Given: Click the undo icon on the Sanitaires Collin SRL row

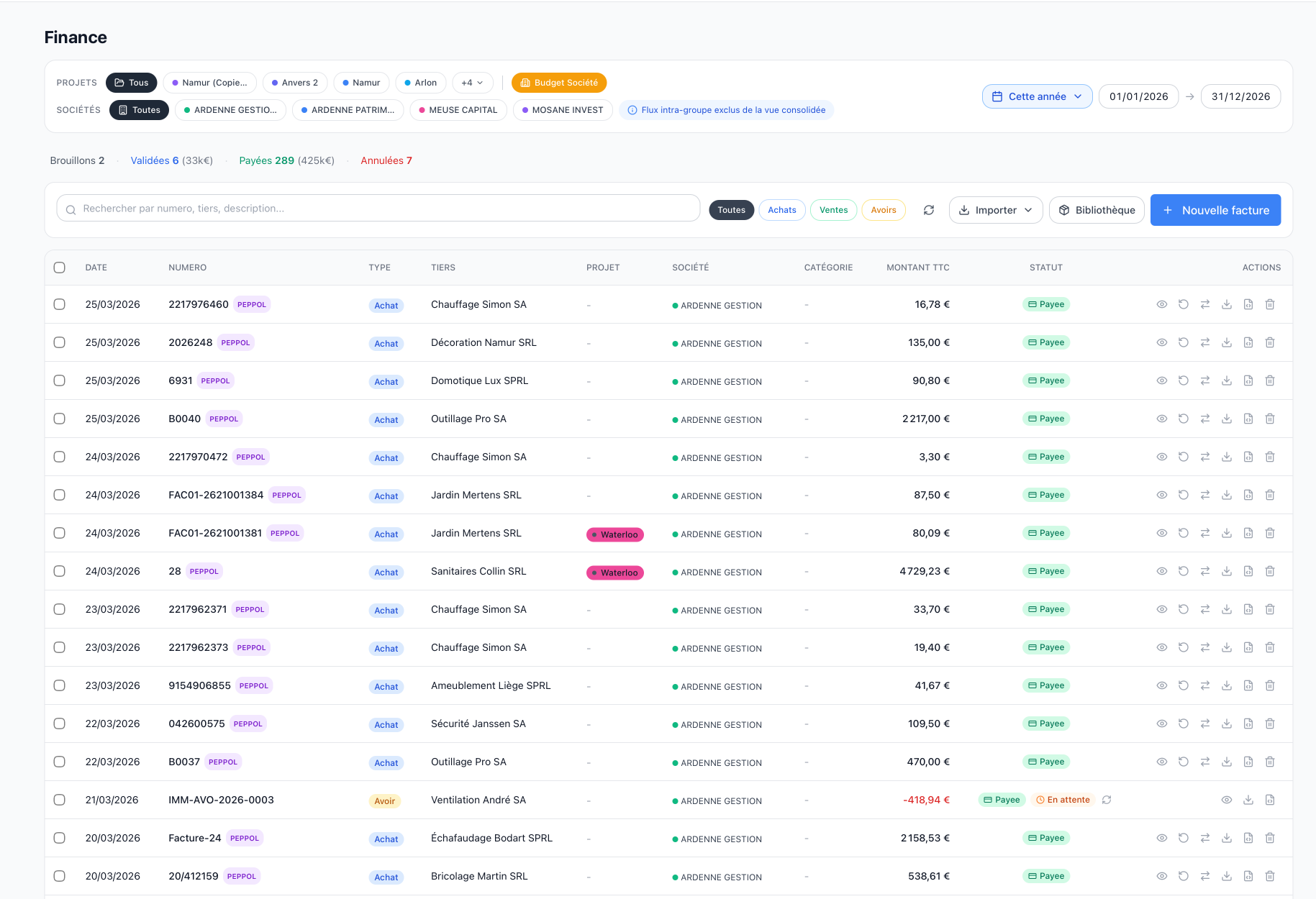Looking at the screenshot, I should [1184, 571].
